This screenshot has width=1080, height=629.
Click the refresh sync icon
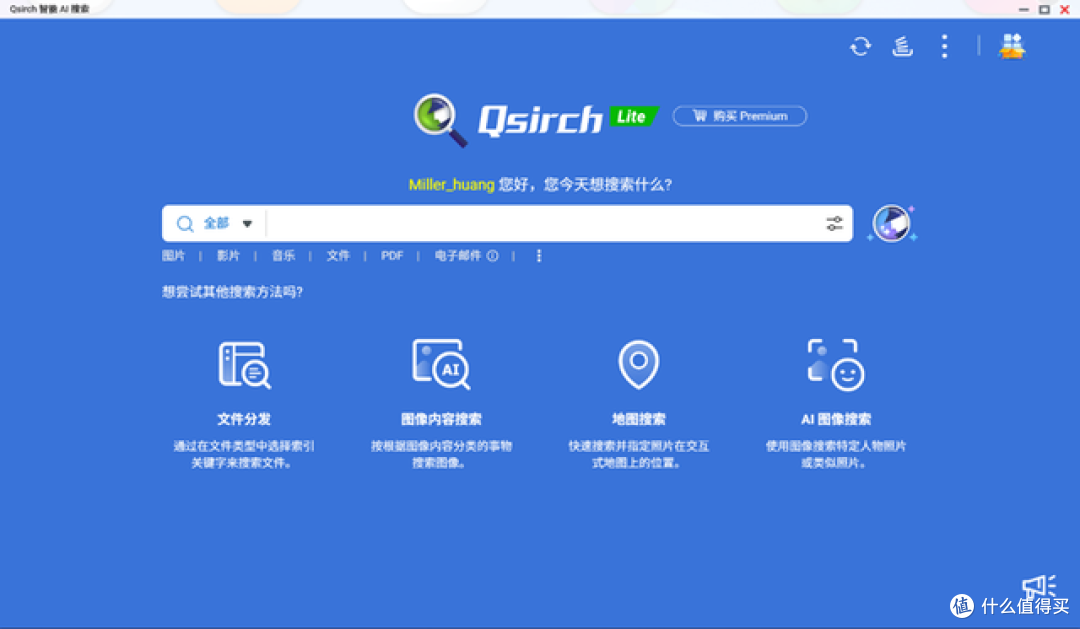click(x=860, y=46)
